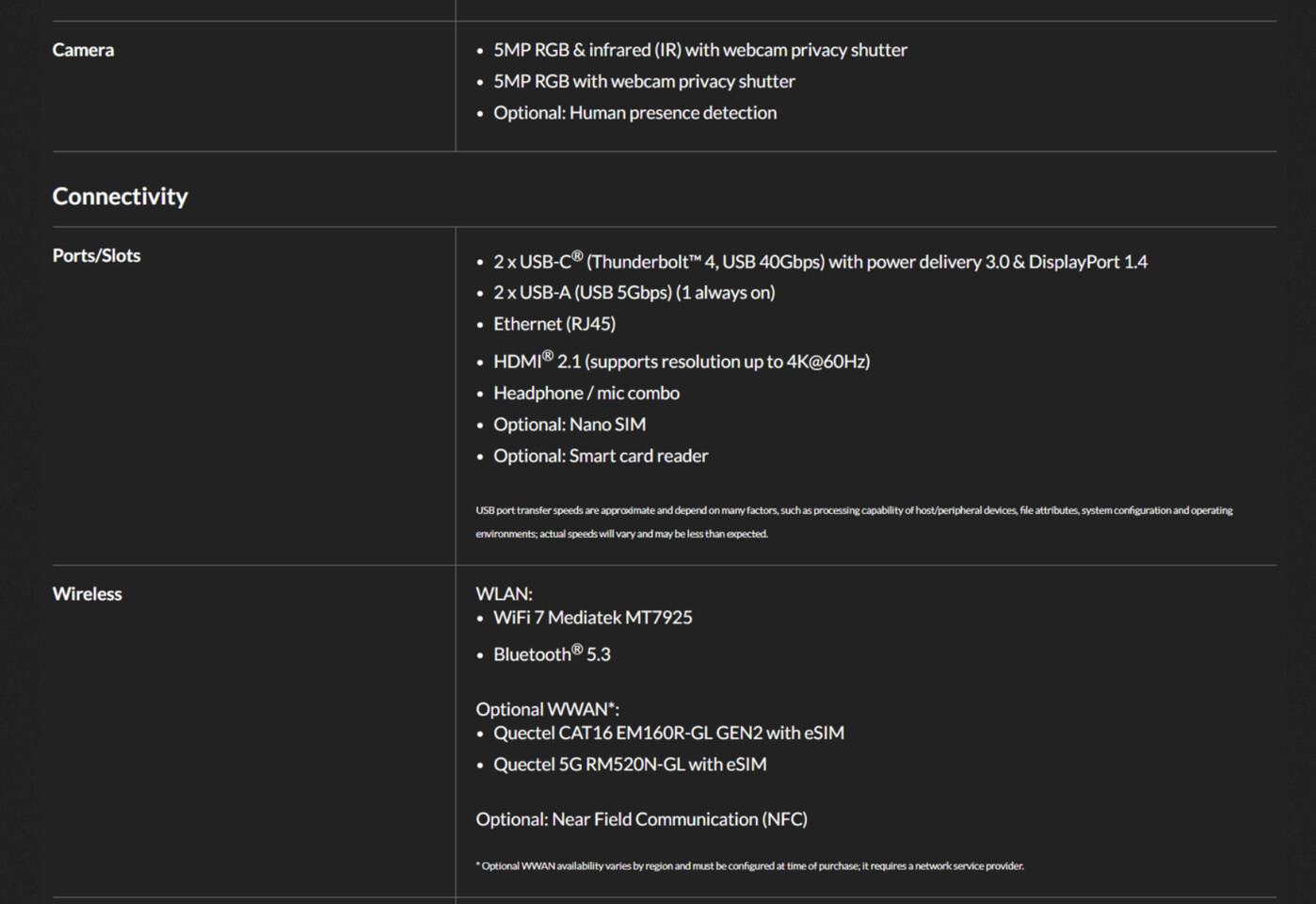This screenshot has height=904, width=1316.
Task: Click the Camera row label
Action: pos(83,50)
